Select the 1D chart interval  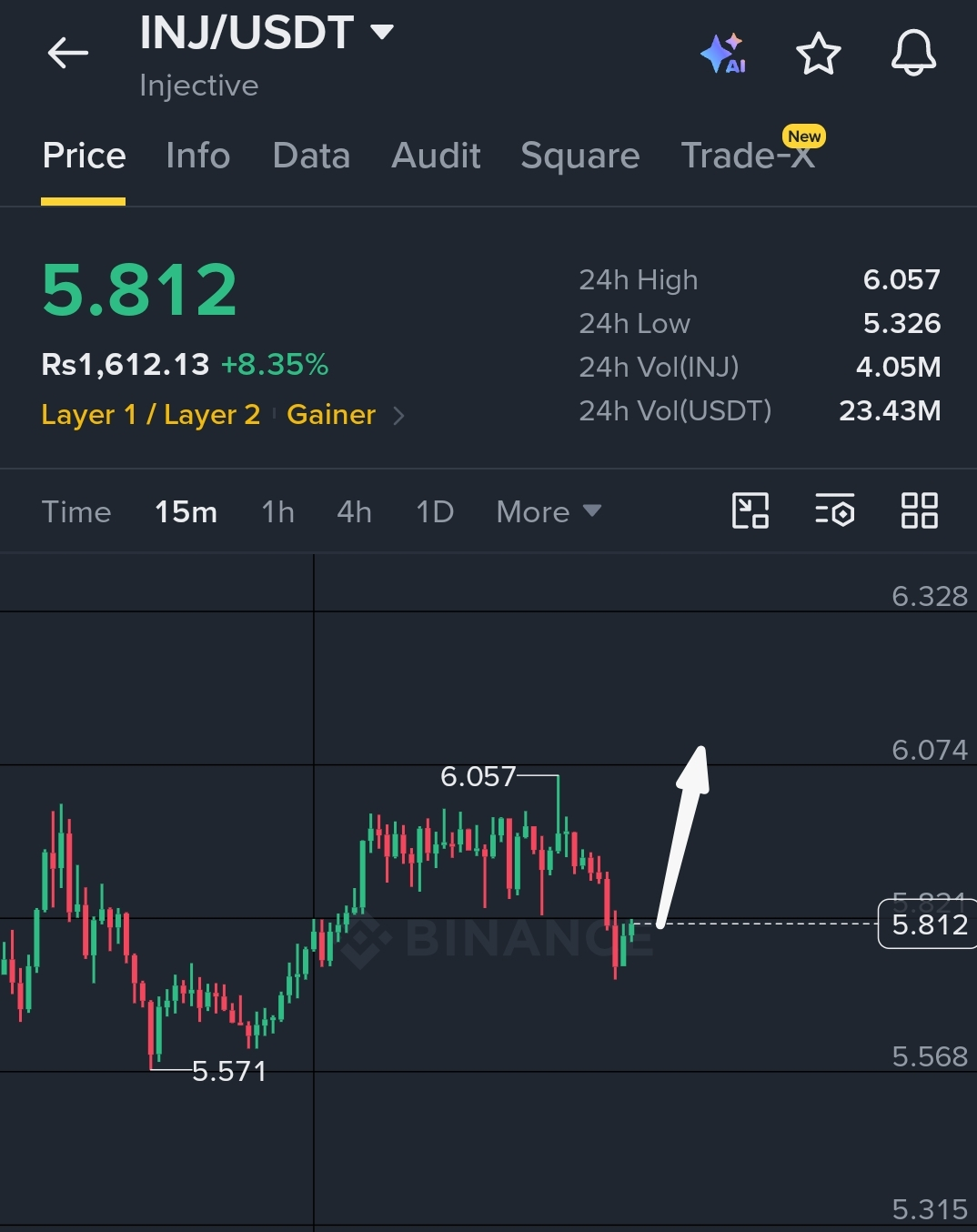coord(435,511)
